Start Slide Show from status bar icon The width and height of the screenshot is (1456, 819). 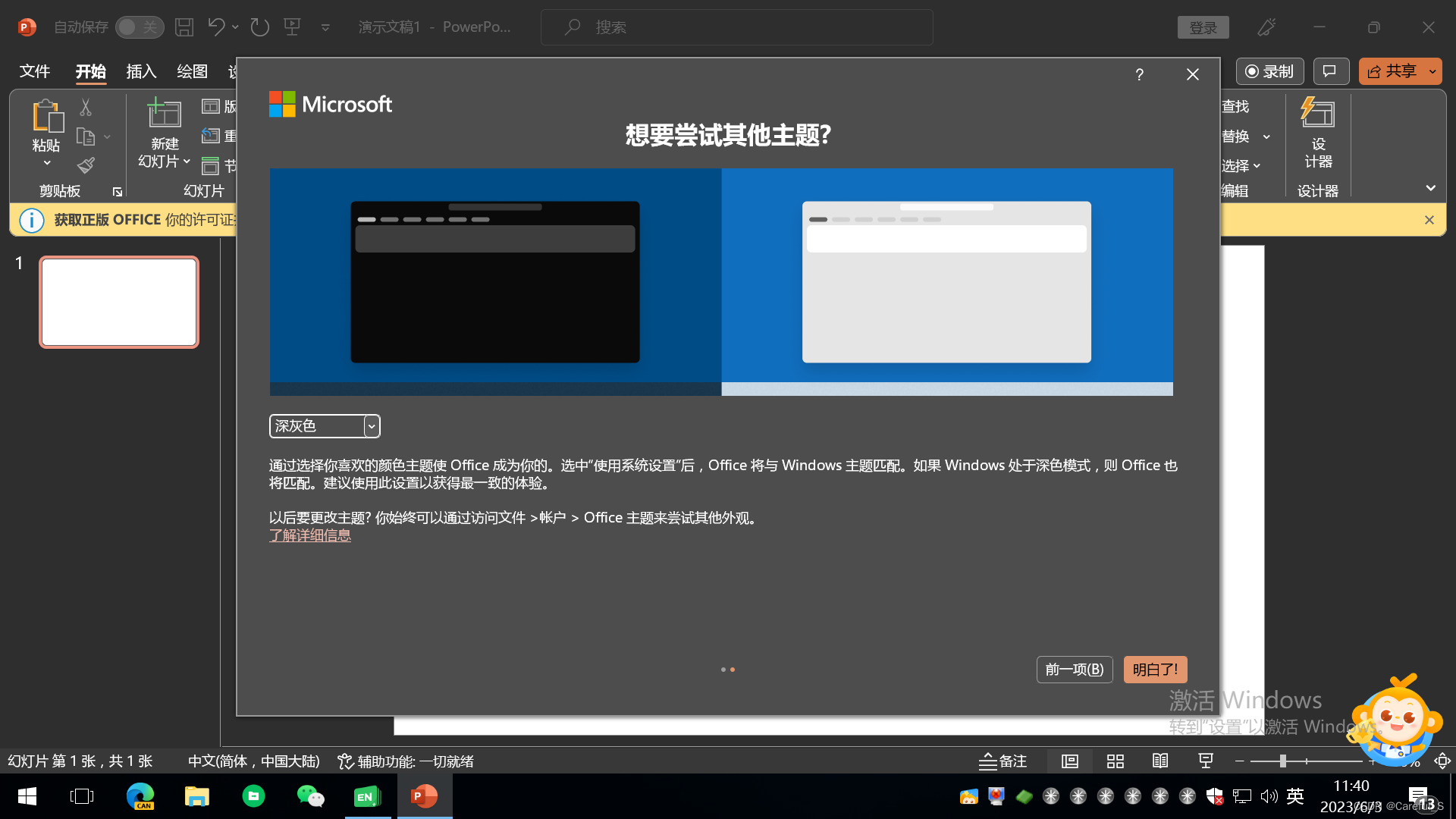coord(1206,761)
